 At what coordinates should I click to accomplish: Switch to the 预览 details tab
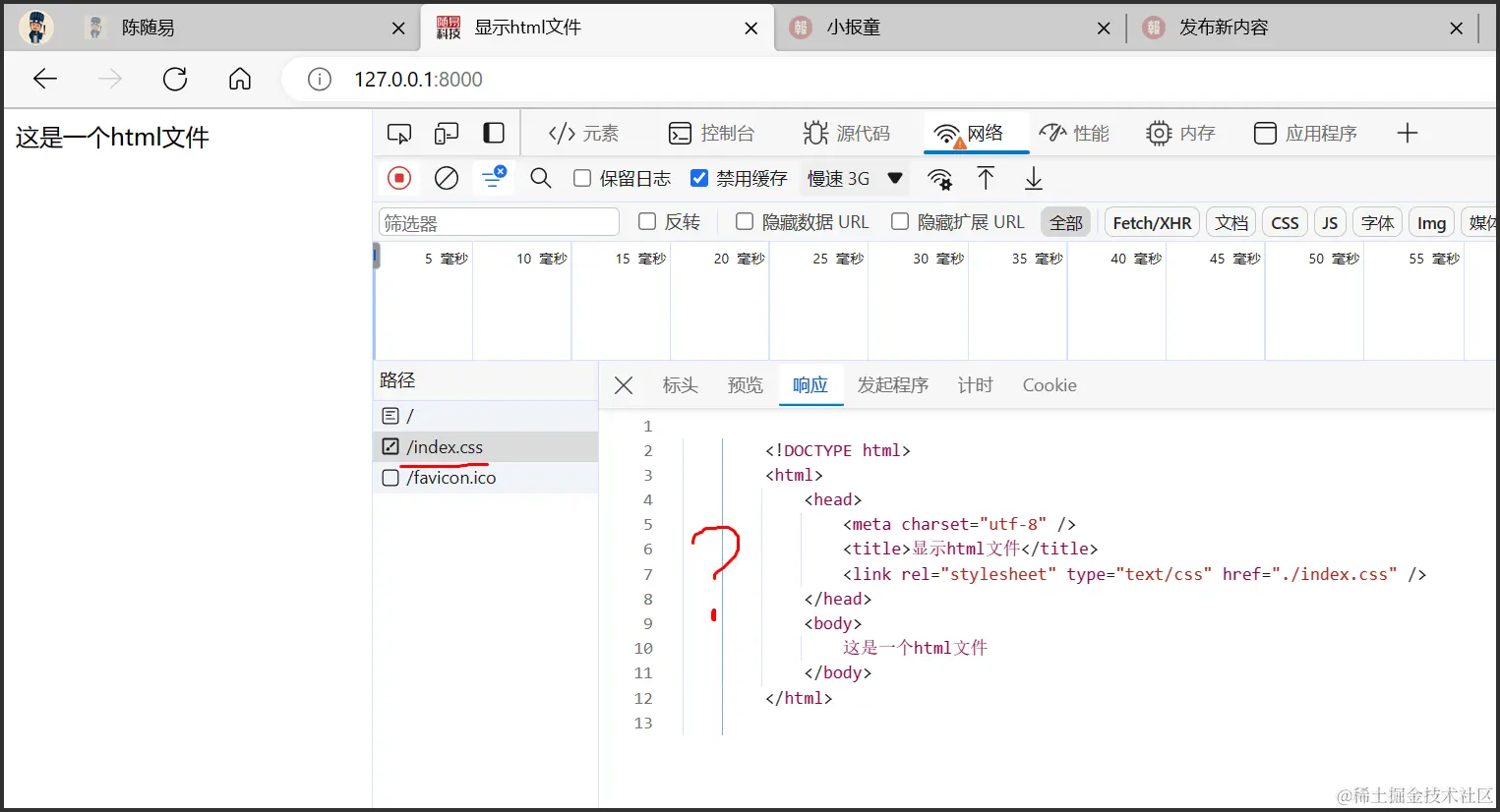(745, 385)
